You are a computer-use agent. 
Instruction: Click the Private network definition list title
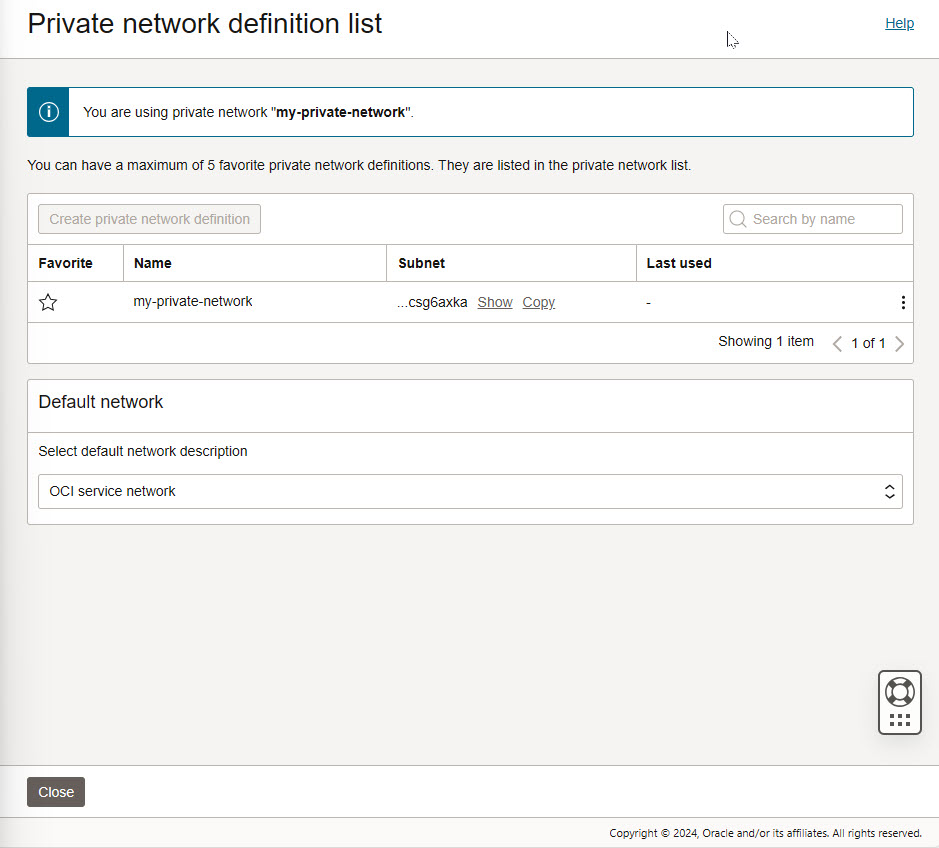[205, 24]
